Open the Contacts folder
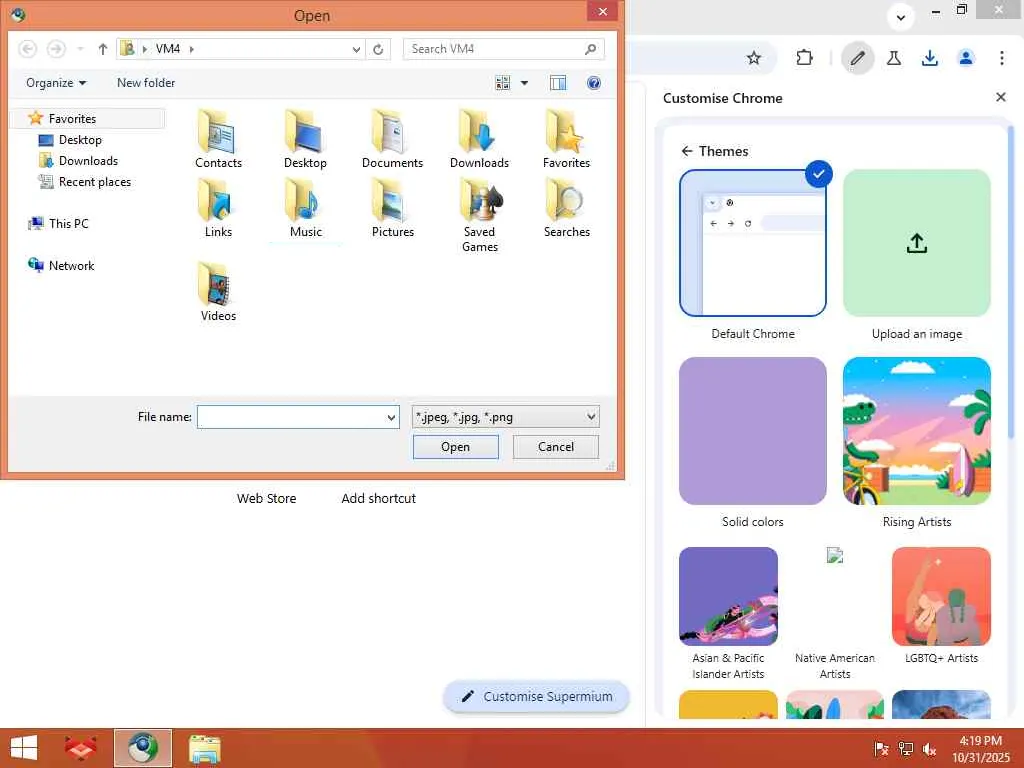Image resolution: width=1024 pixels, height=768 pixels. click(218, 139)
